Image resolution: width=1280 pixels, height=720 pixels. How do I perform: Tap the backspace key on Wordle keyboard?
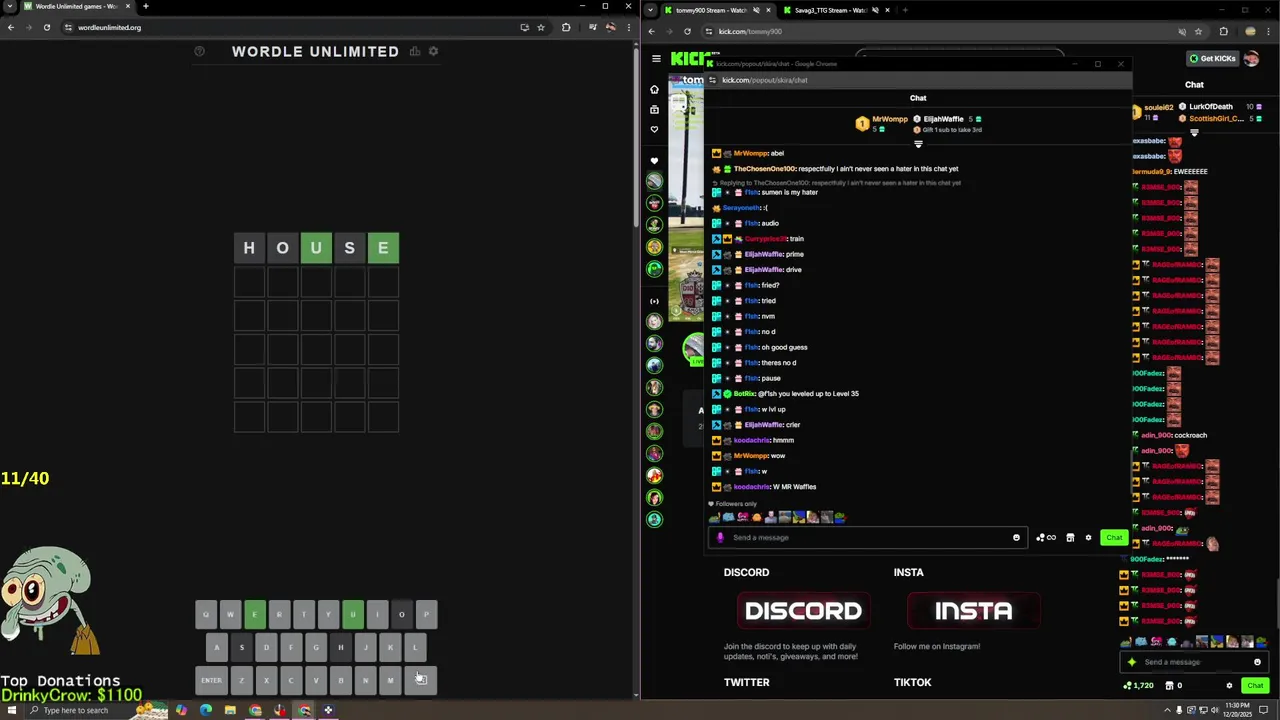[x=421, y=680]
